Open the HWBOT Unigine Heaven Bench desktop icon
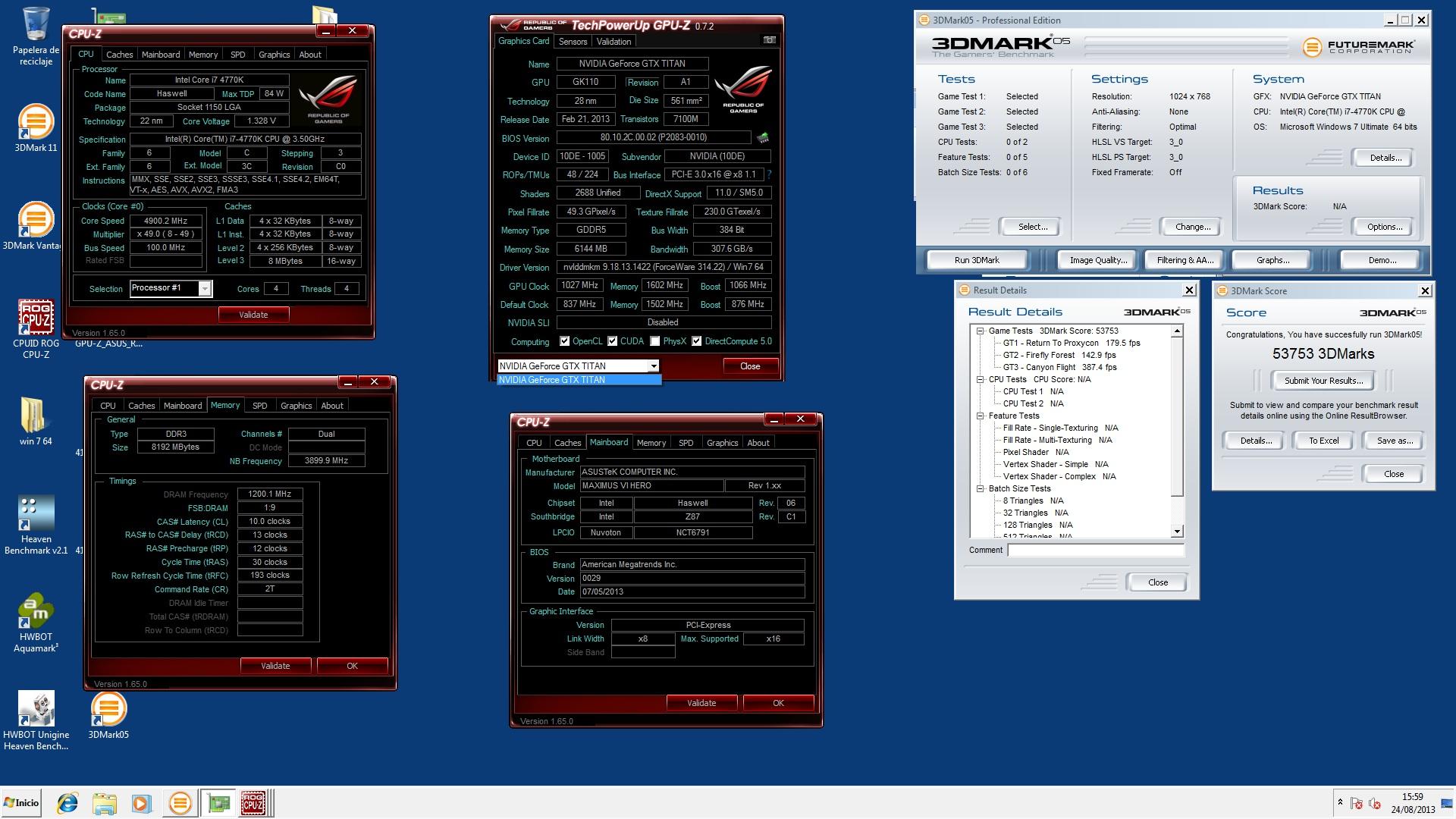 tap(36, 720)
